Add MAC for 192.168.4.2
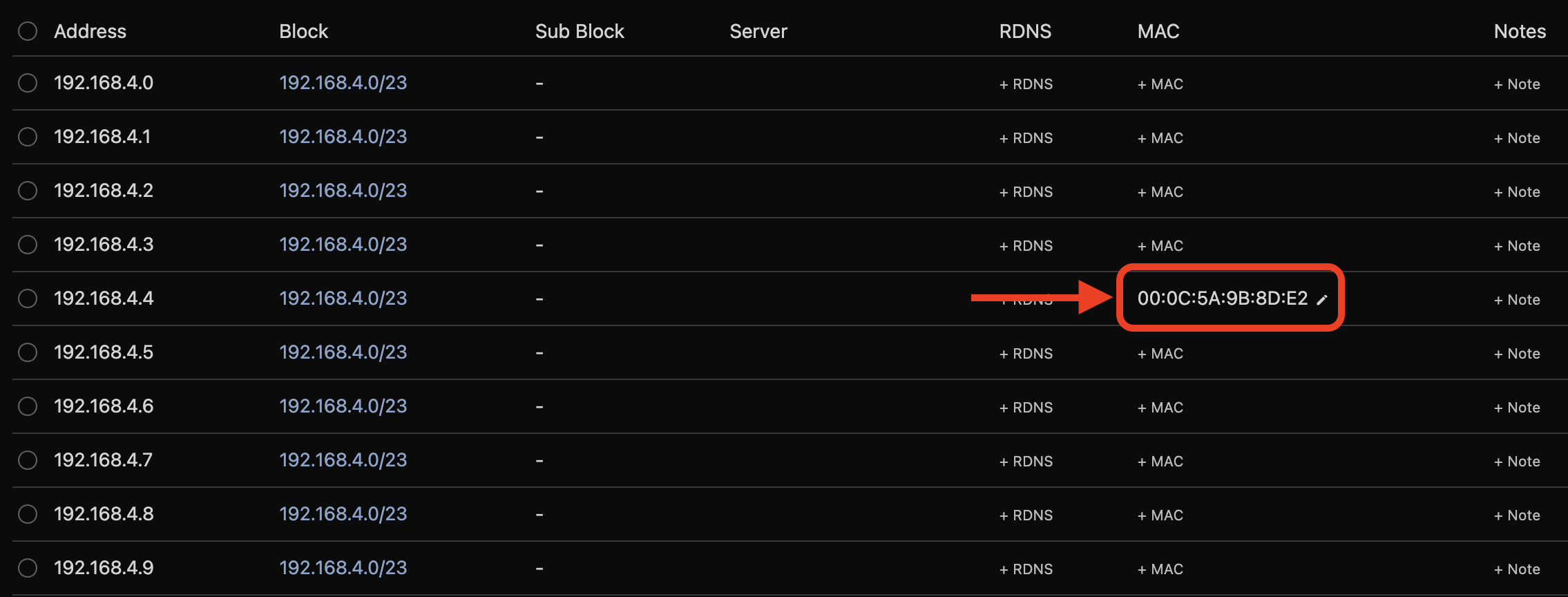Viewport: 1568px width, 597px height. tap(1160, 192)
